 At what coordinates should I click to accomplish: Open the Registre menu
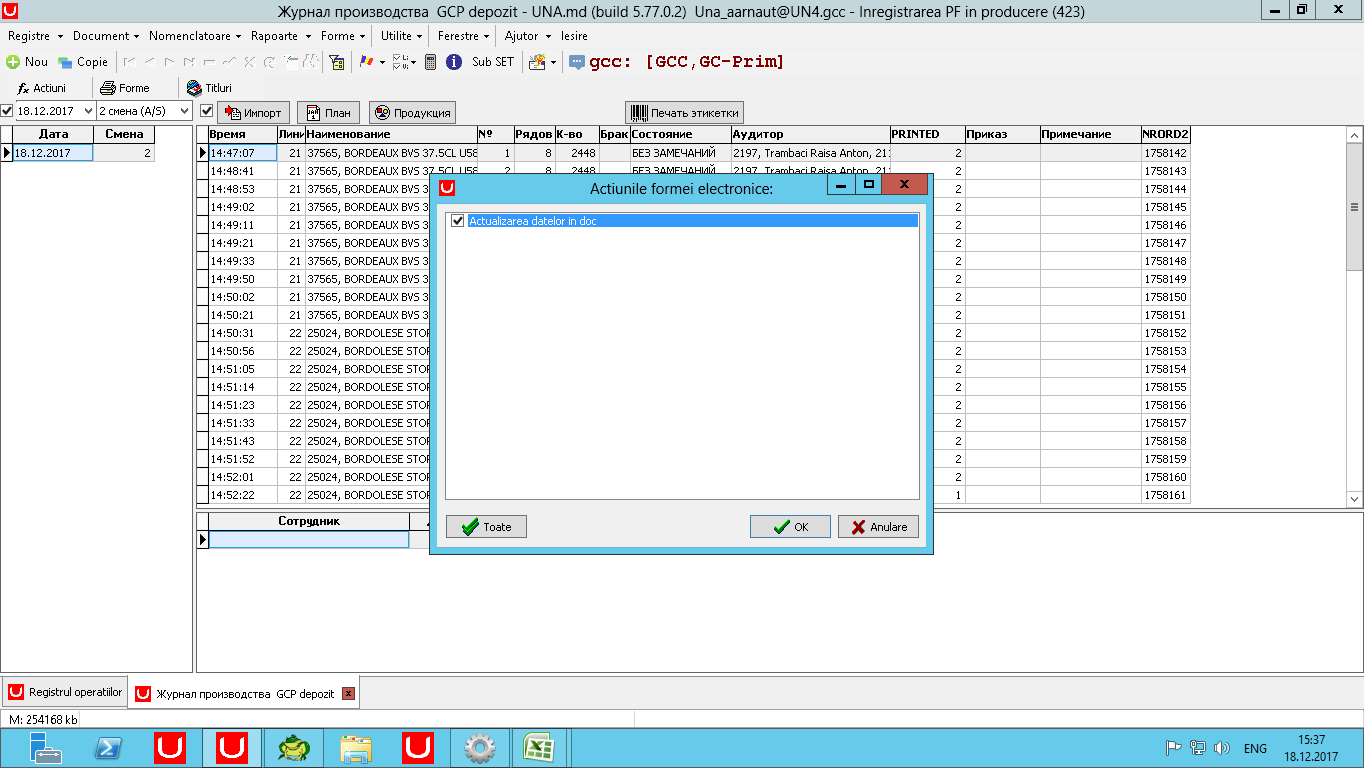point(33,36)
